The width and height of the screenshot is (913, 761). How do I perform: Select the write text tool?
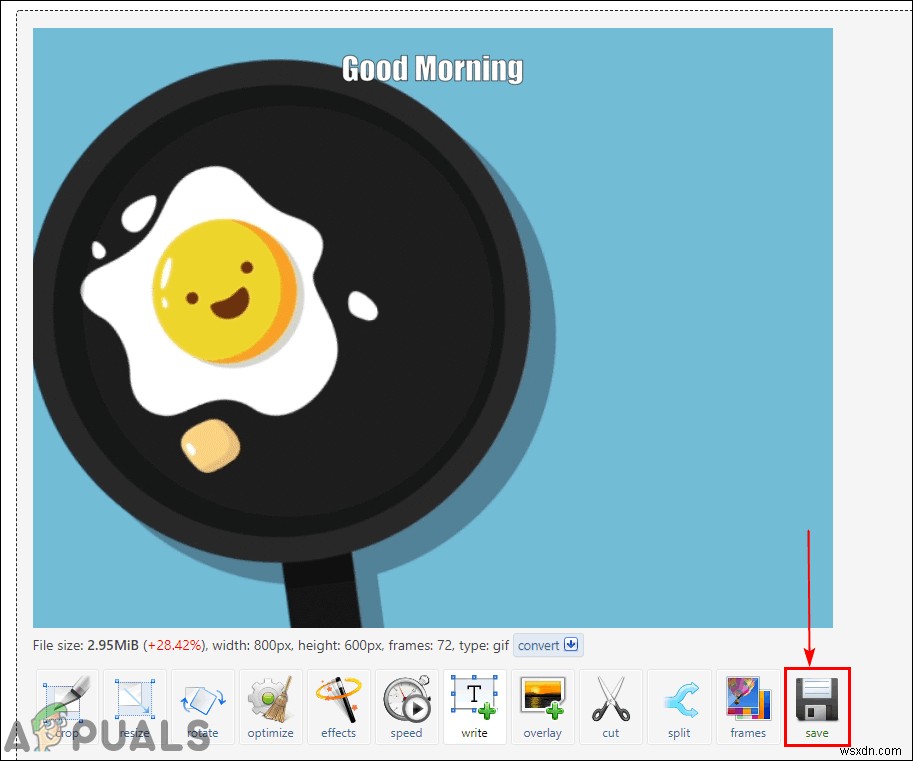[x=474, y=706]
